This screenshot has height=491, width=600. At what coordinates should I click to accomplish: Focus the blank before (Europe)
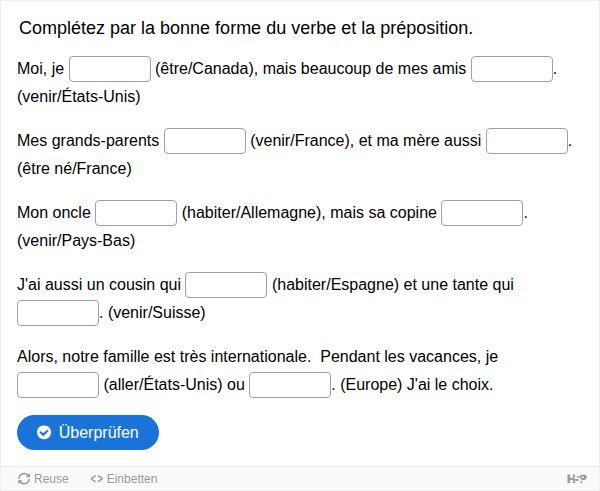tap(290, 385)
